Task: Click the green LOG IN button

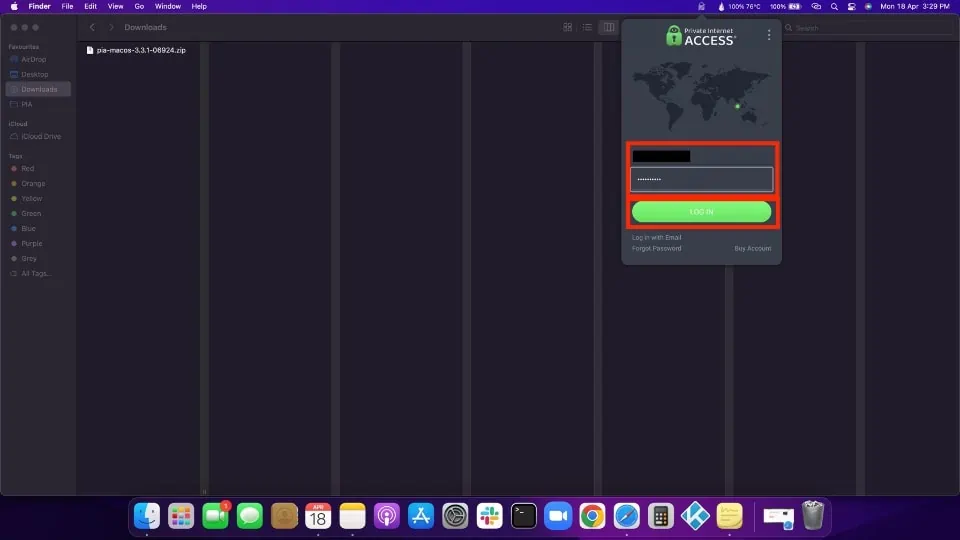Action: click(x=701, y=212)
